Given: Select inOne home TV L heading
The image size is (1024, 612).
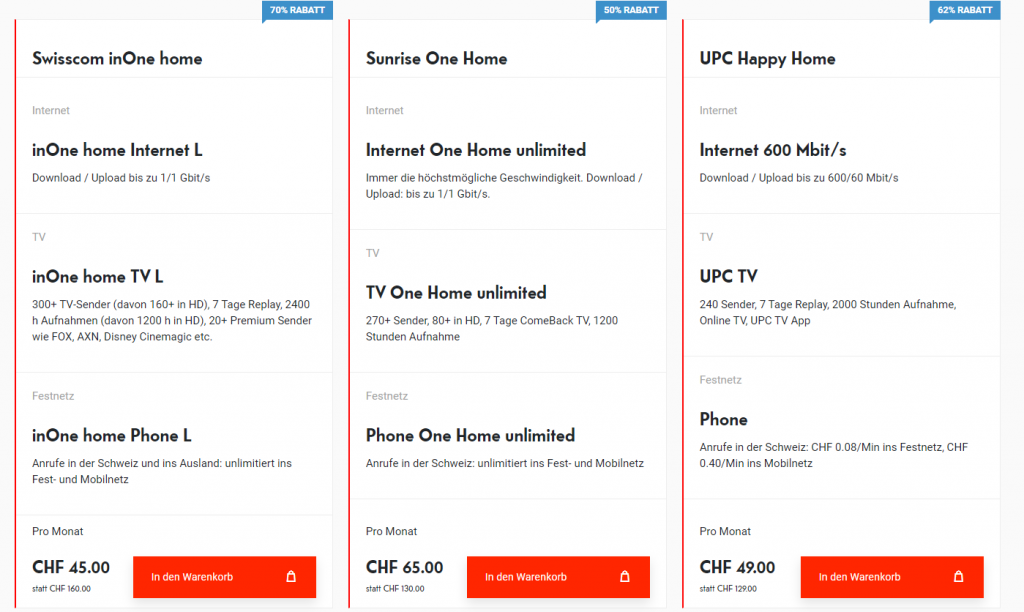Looking at the screenshot, I should click(97, 277).
